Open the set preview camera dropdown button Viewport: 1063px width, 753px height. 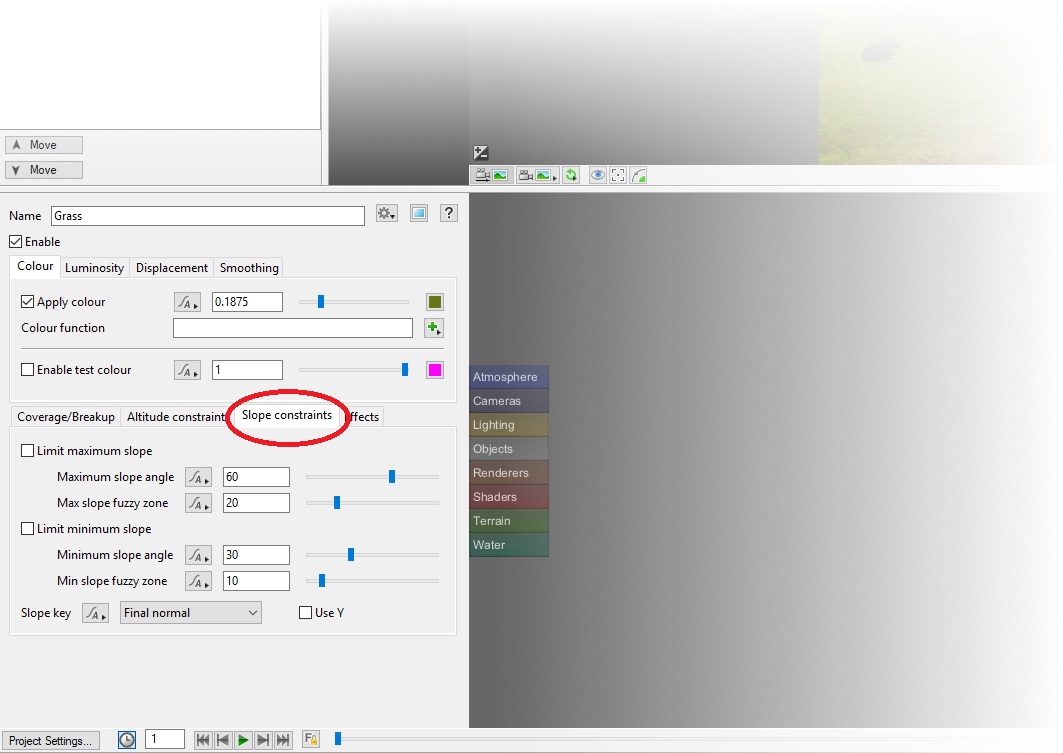click(537, 176)
